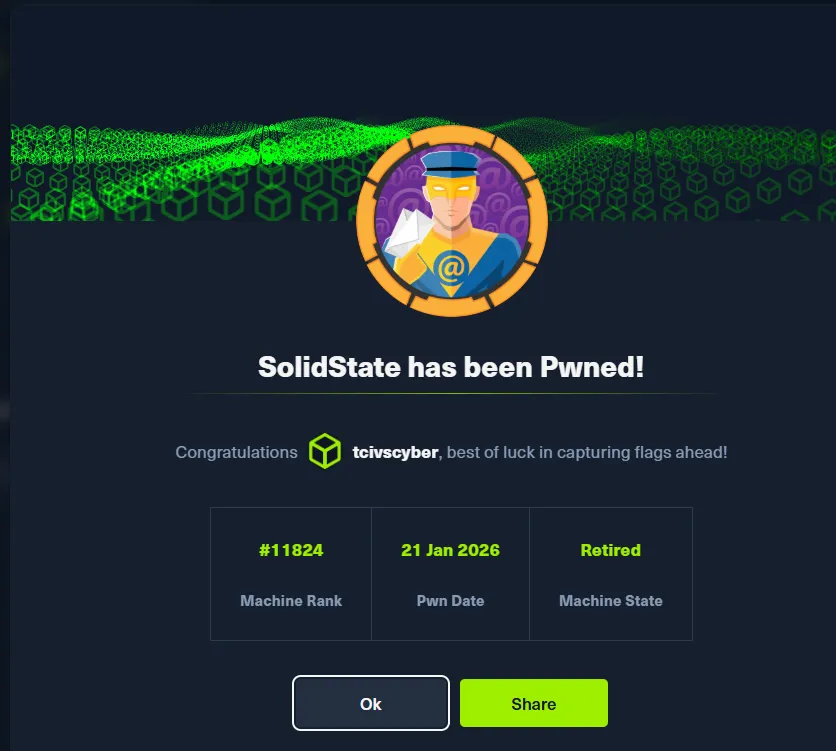Click the Machine Rank label

point(291,601)
